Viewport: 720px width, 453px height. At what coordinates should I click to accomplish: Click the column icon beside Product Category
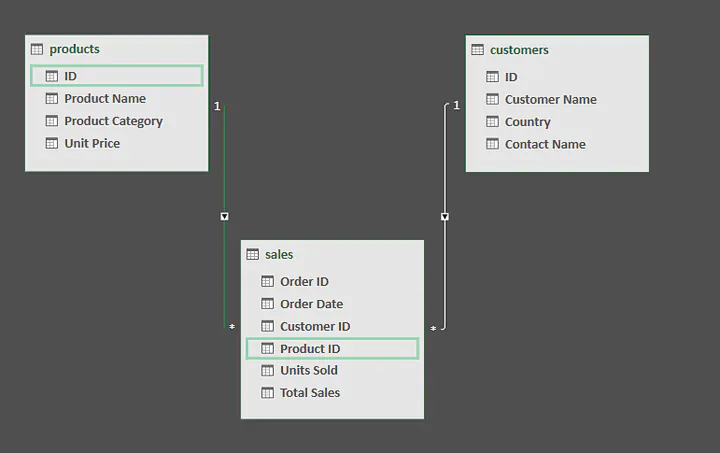[52, 121]
